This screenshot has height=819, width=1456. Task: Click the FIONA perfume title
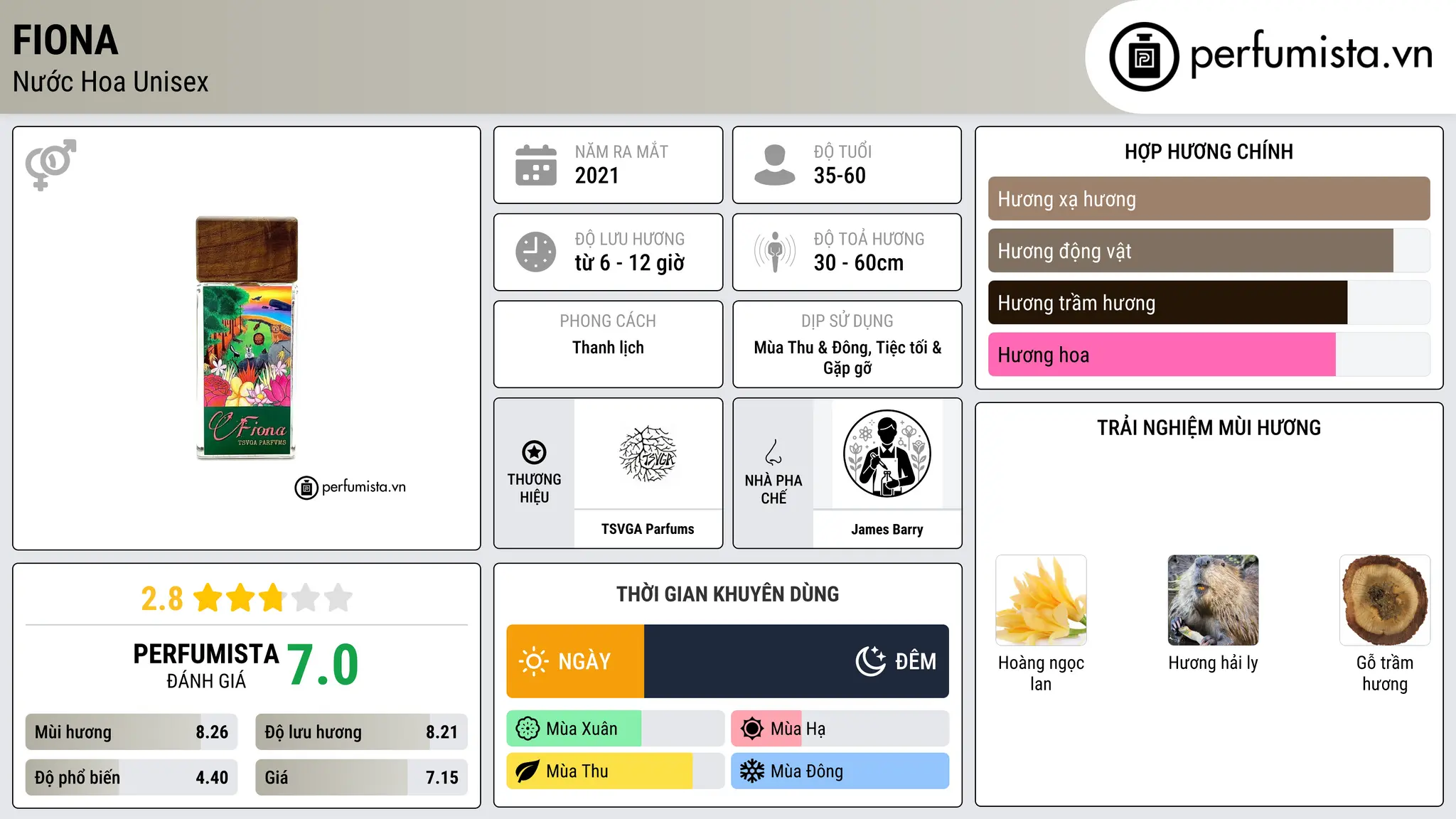65,41
